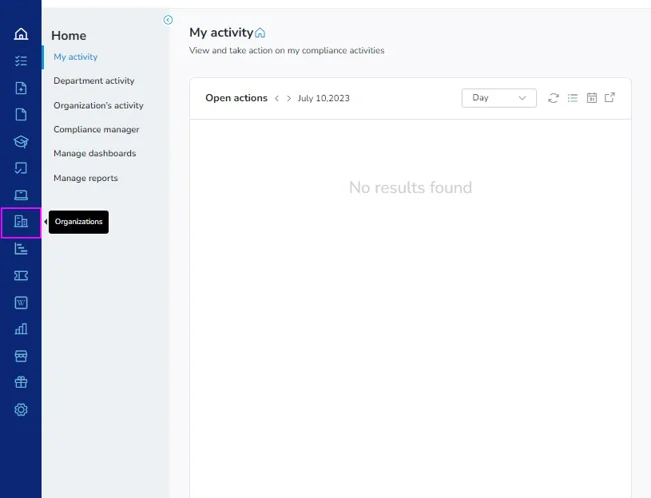
Task: Collapse the Home side panel arrow
Action: click(x=168, y=20)
